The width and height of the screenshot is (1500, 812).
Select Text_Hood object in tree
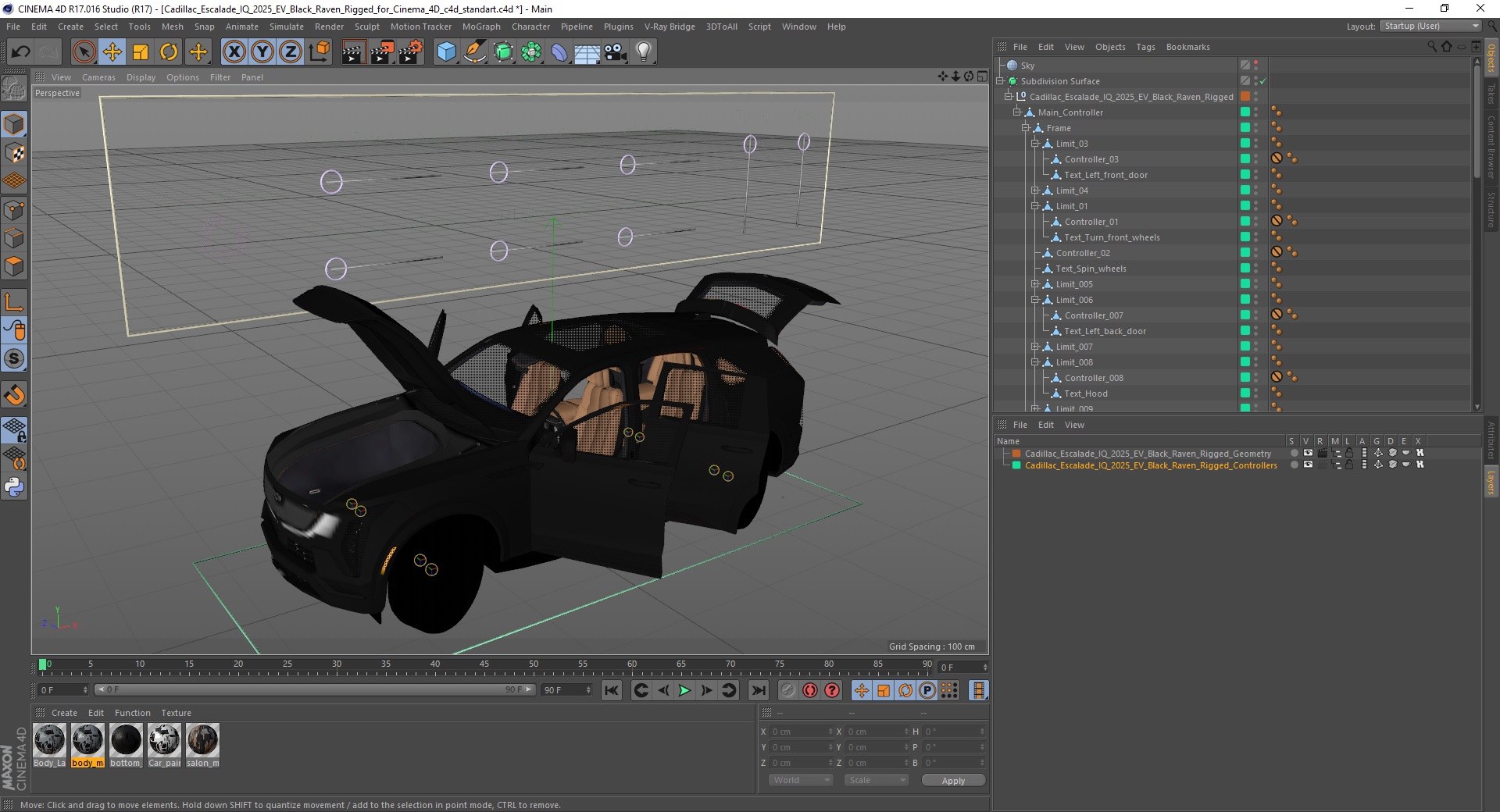pyautogui.click(x=1085, y=394)
